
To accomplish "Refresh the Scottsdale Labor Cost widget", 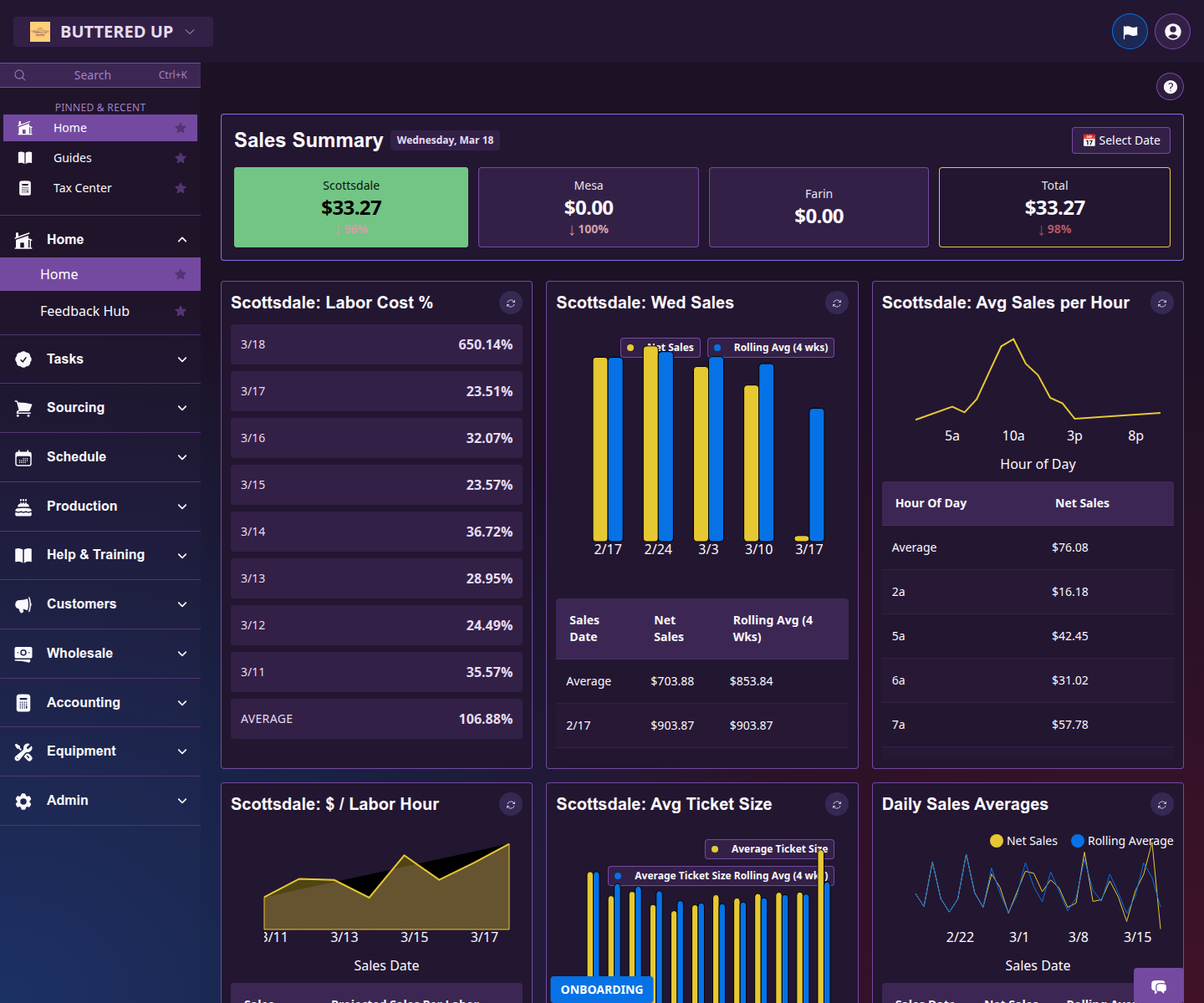I will pyautogui.click(x=511, y=303).
